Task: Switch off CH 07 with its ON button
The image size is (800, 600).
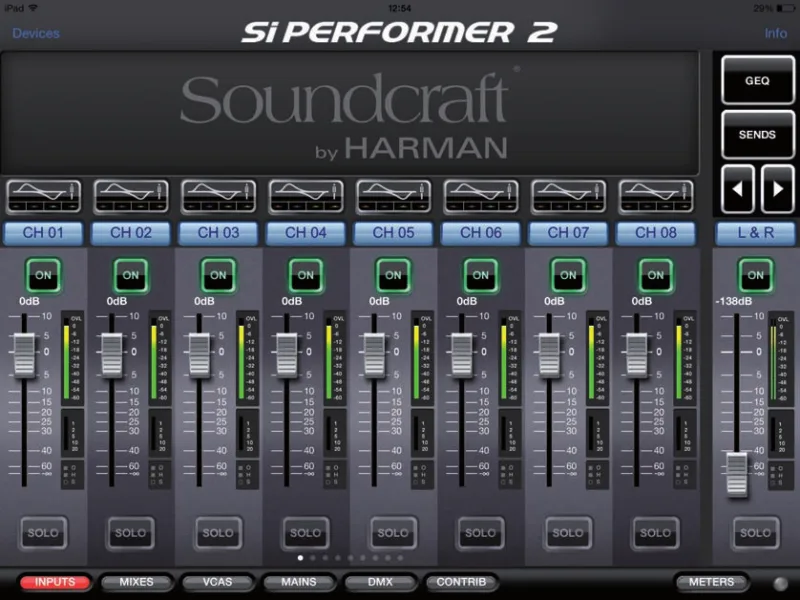Action: (568, 276)
